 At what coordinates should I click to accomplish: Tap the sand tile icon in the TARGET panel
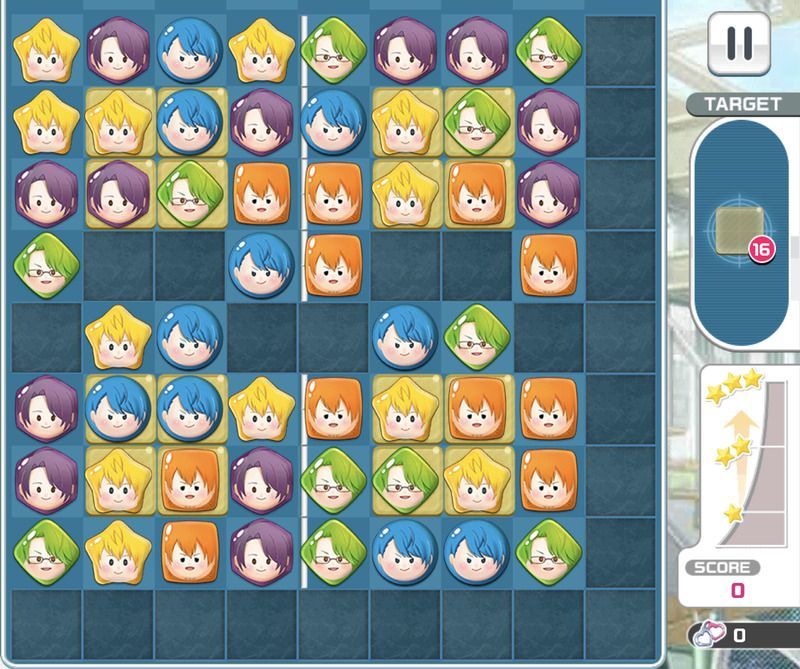740,230
